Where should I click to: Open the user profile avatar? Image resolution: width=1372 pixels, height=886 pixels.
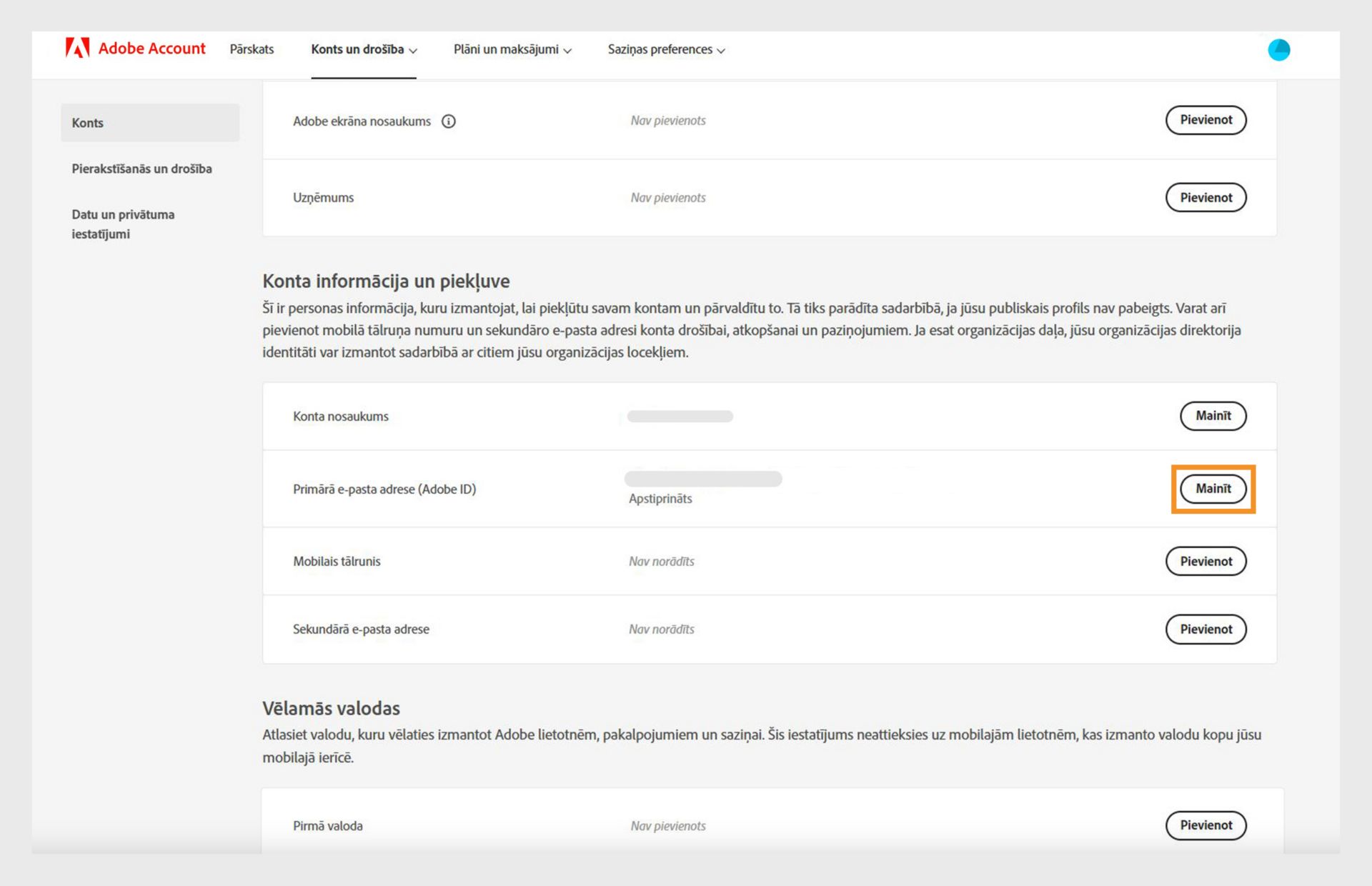1278,50
